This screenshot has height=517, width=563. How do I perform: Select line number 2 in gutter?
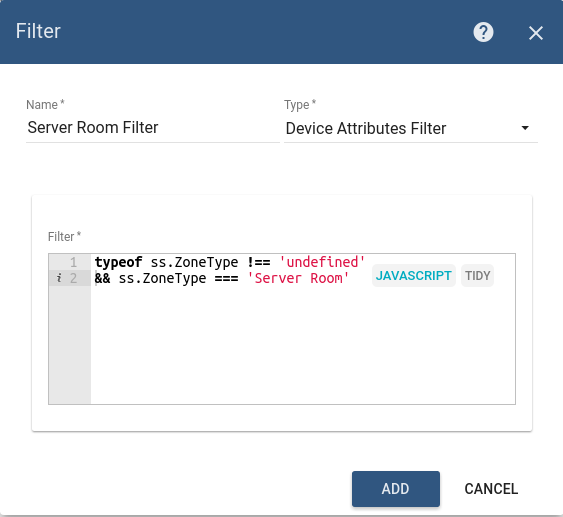coord(74,278)
